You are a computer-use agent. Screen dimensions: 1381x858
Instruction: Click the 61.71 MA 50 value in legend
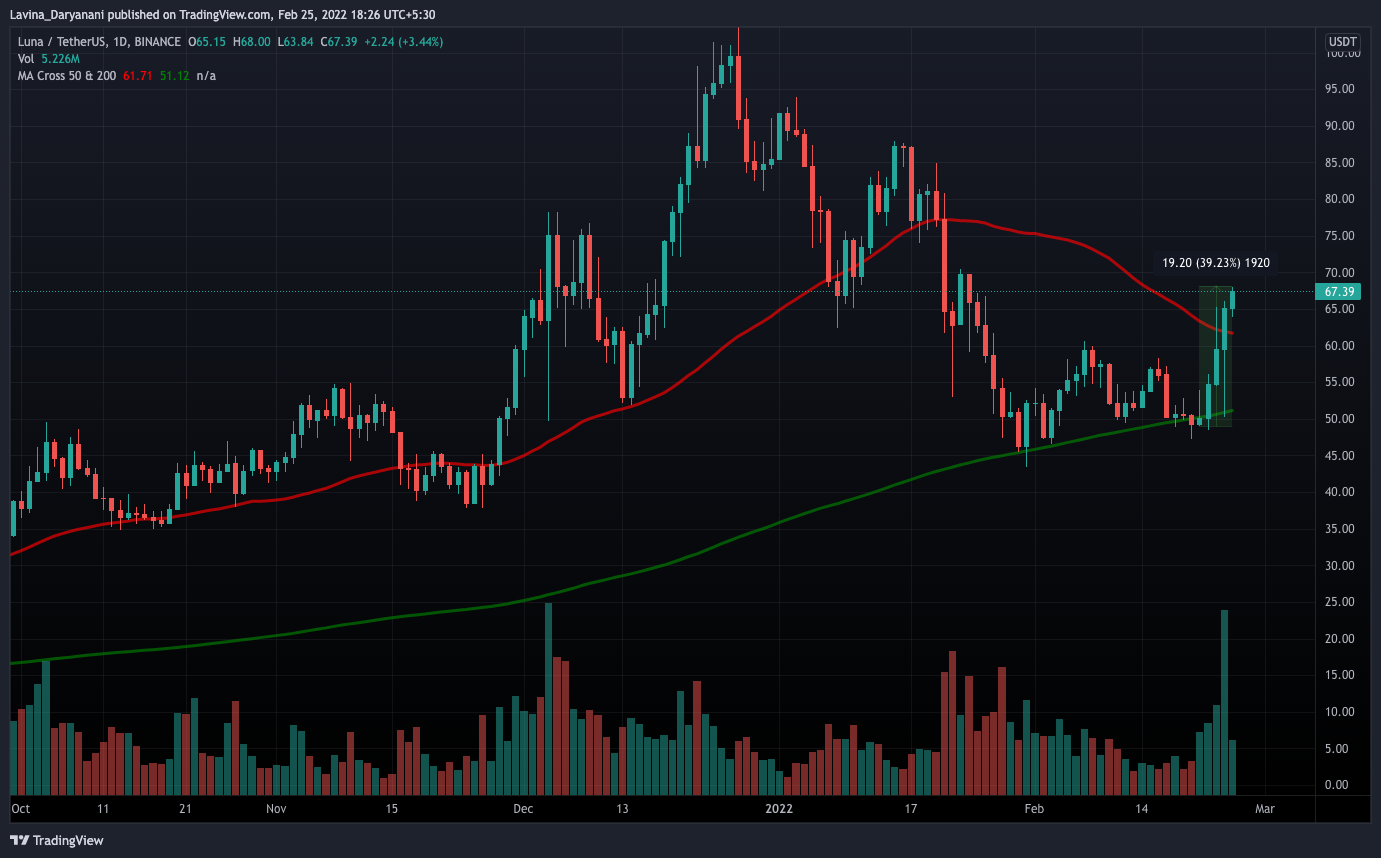[x=137, y=76]
